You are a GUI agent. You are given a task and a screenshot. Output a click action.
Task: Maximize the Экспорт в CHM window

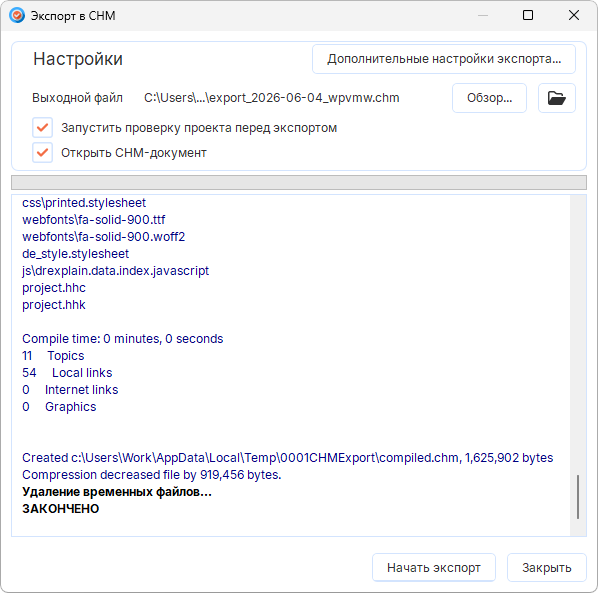pyautogui.click(x=528, y=15)
